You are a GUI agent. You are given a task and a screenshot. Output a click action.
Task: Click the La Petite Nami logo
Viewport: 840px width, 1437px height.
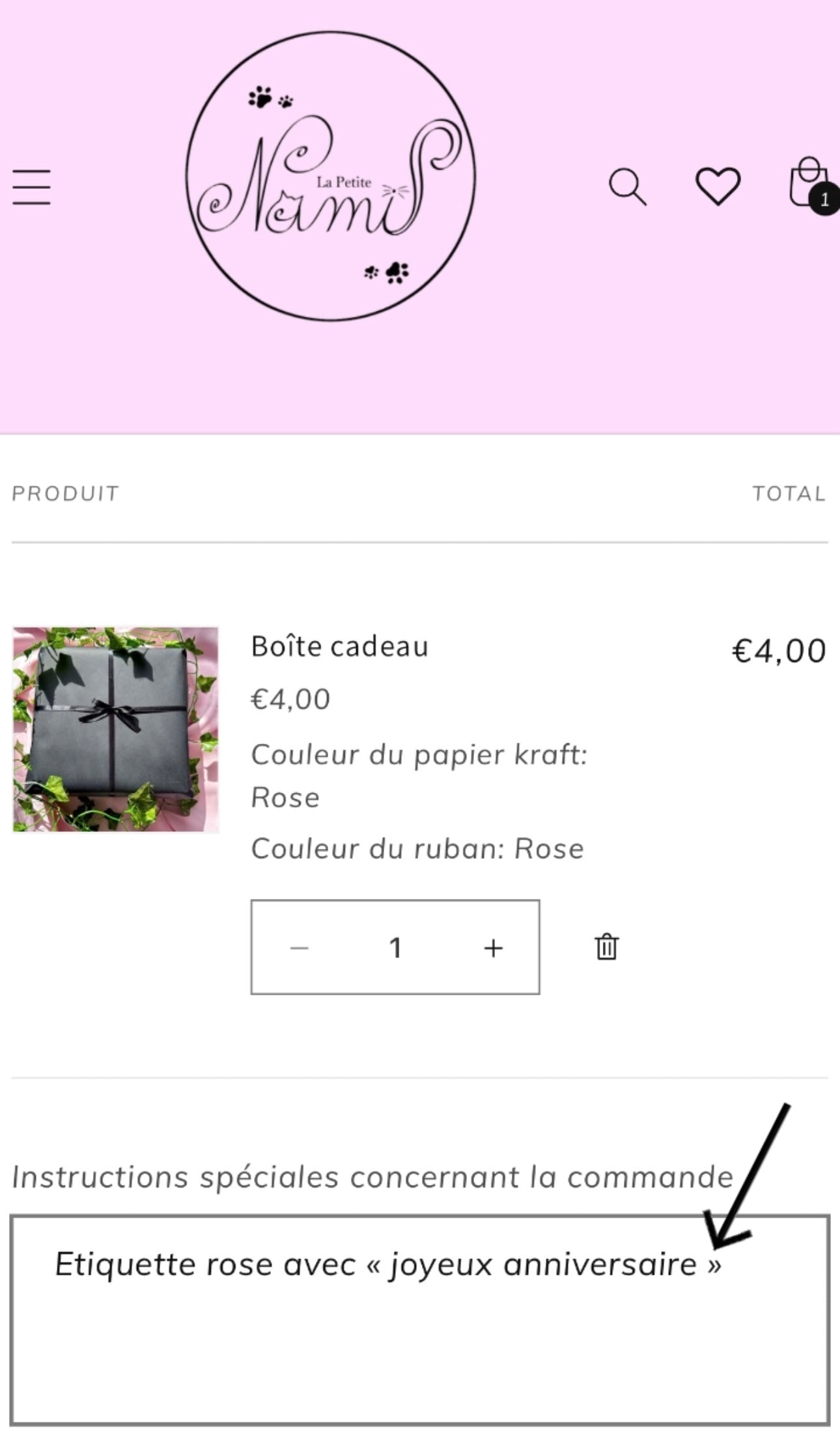(x=331, y=176)
